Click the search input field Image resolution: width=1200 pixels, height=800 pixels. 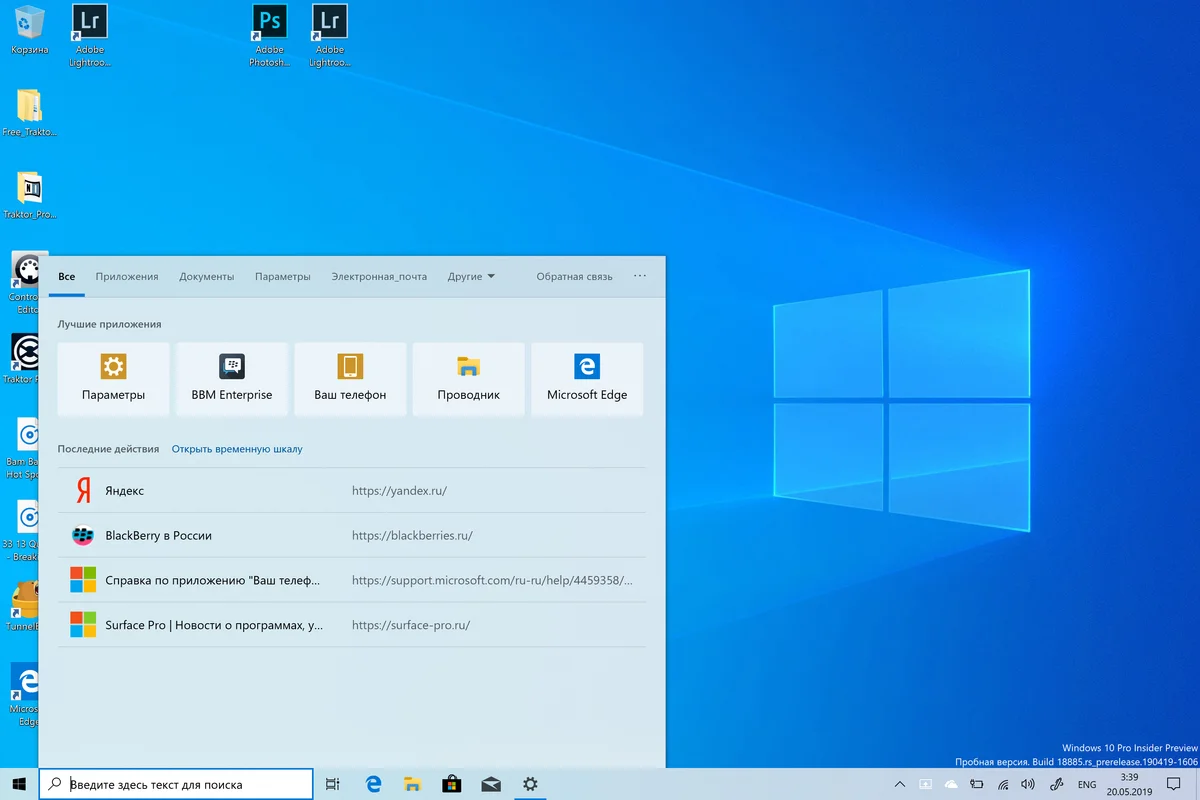176,784
